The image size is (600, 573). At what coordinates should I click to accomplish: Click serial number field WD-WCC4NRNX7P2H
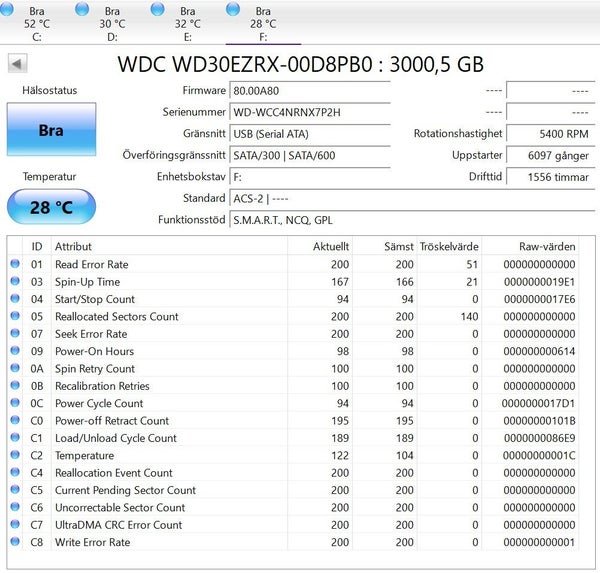(310, 112)
